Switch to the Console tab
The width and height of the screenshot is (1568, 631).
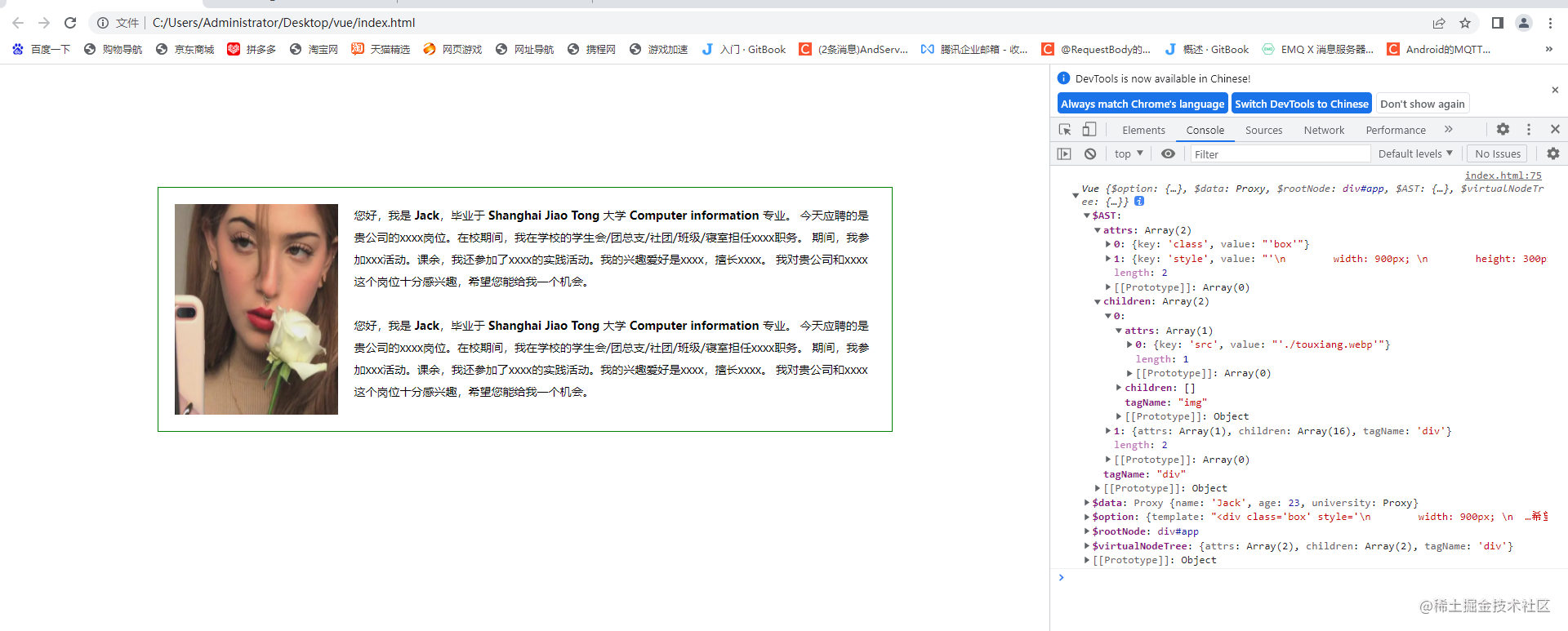(1205, 130)
